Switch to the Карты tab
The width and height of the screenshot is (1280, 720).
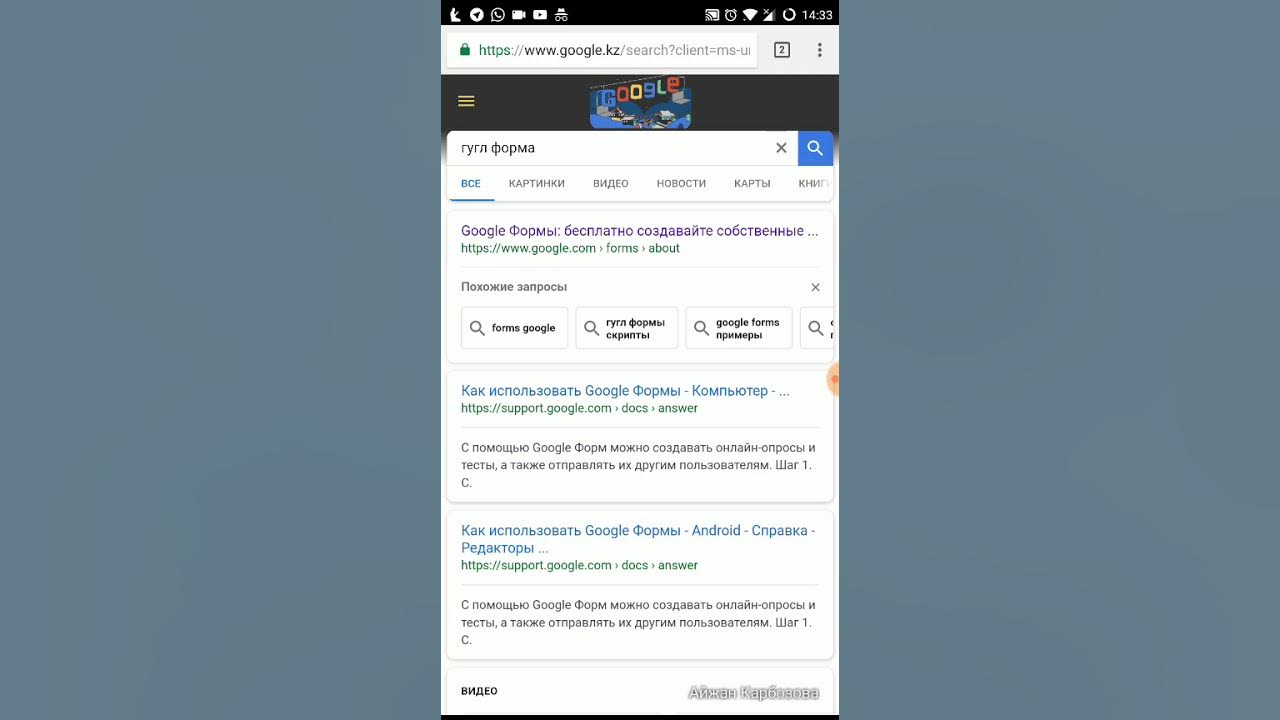pyautogui.click(x=752, y=183)
